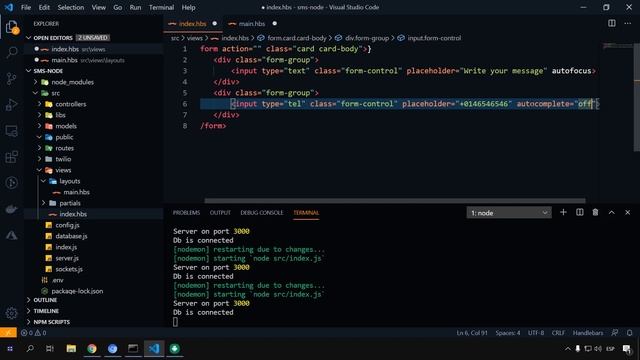The image size is (640, 360).
Task: Open package-lock.json file
Action: pos(77,291)
